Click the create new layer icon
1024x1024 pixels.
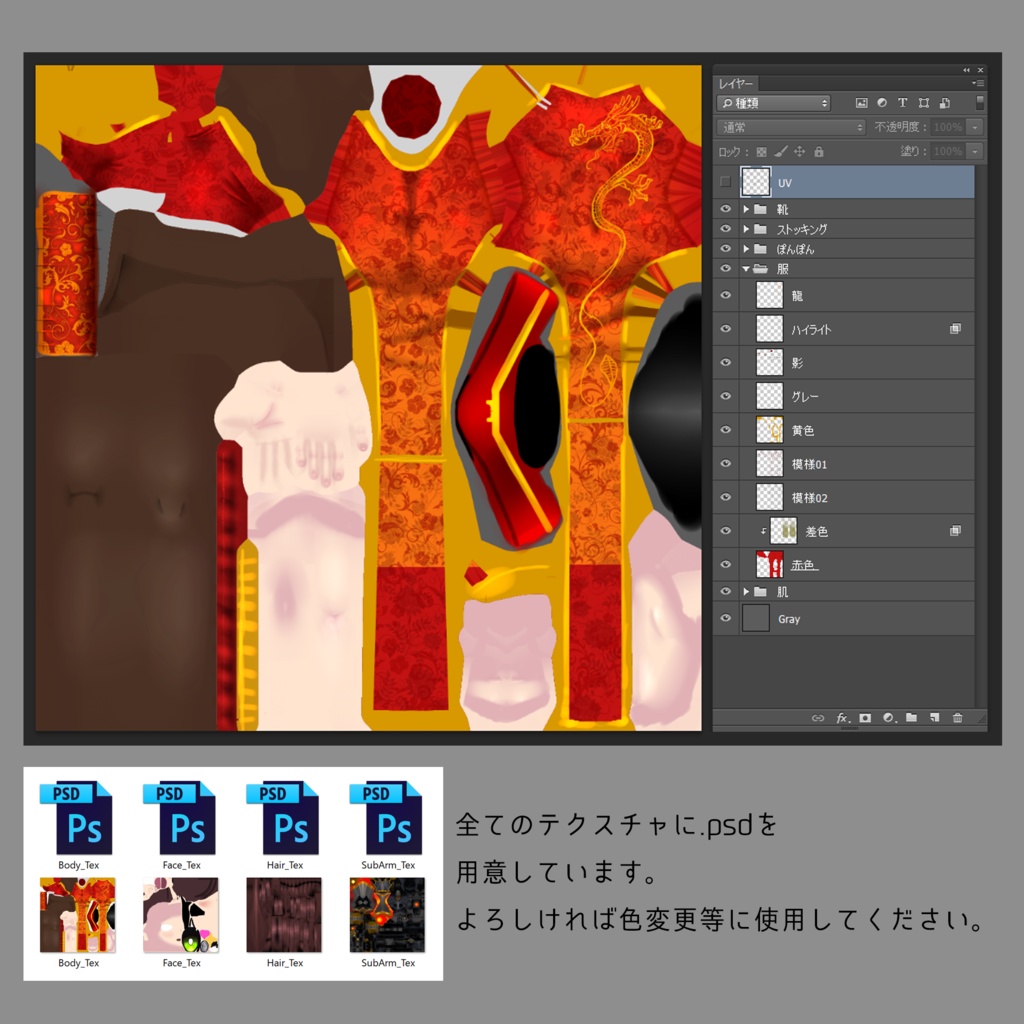[x=934, y=717]
